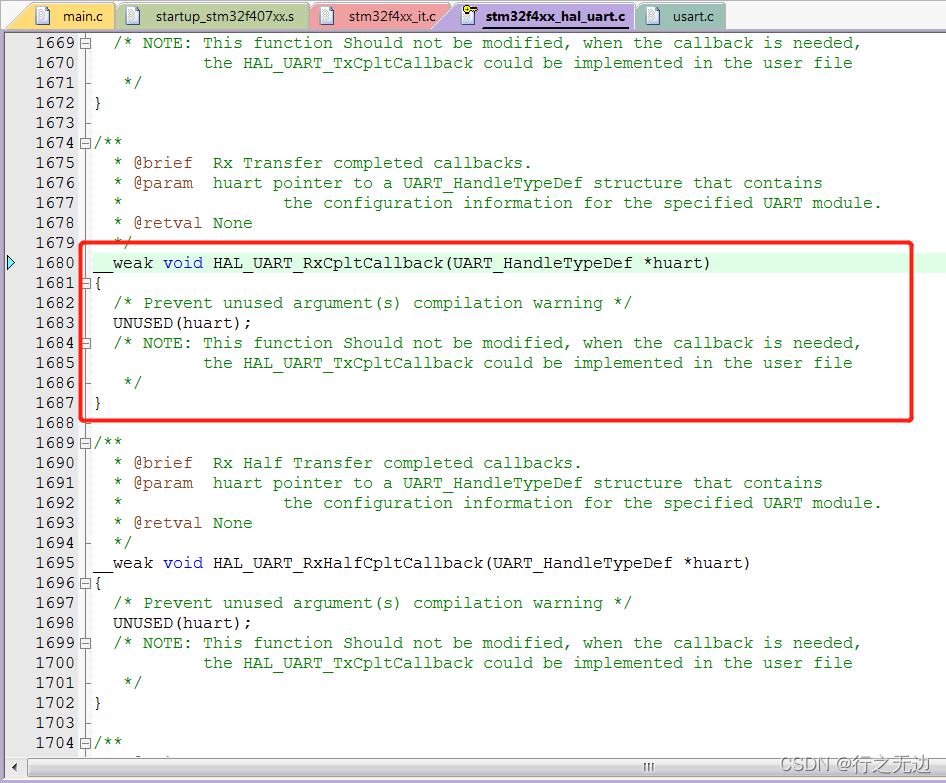The width and height of the screenshot is (946, 783).
Task: Collapse NOTE comment fold at line 1699
Action: [x=86, y=643]
